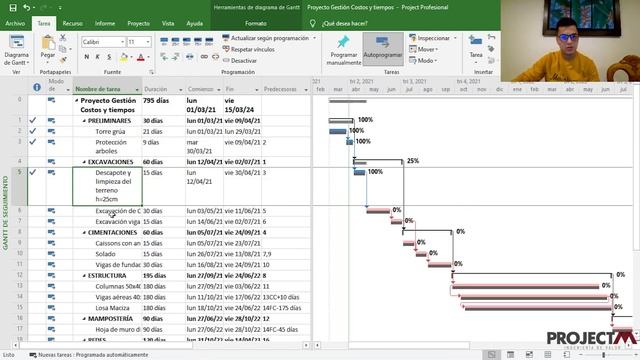Select the Losa Maciza task name
640x360 pixels.
pyautogui.click(x=112, y=308)
